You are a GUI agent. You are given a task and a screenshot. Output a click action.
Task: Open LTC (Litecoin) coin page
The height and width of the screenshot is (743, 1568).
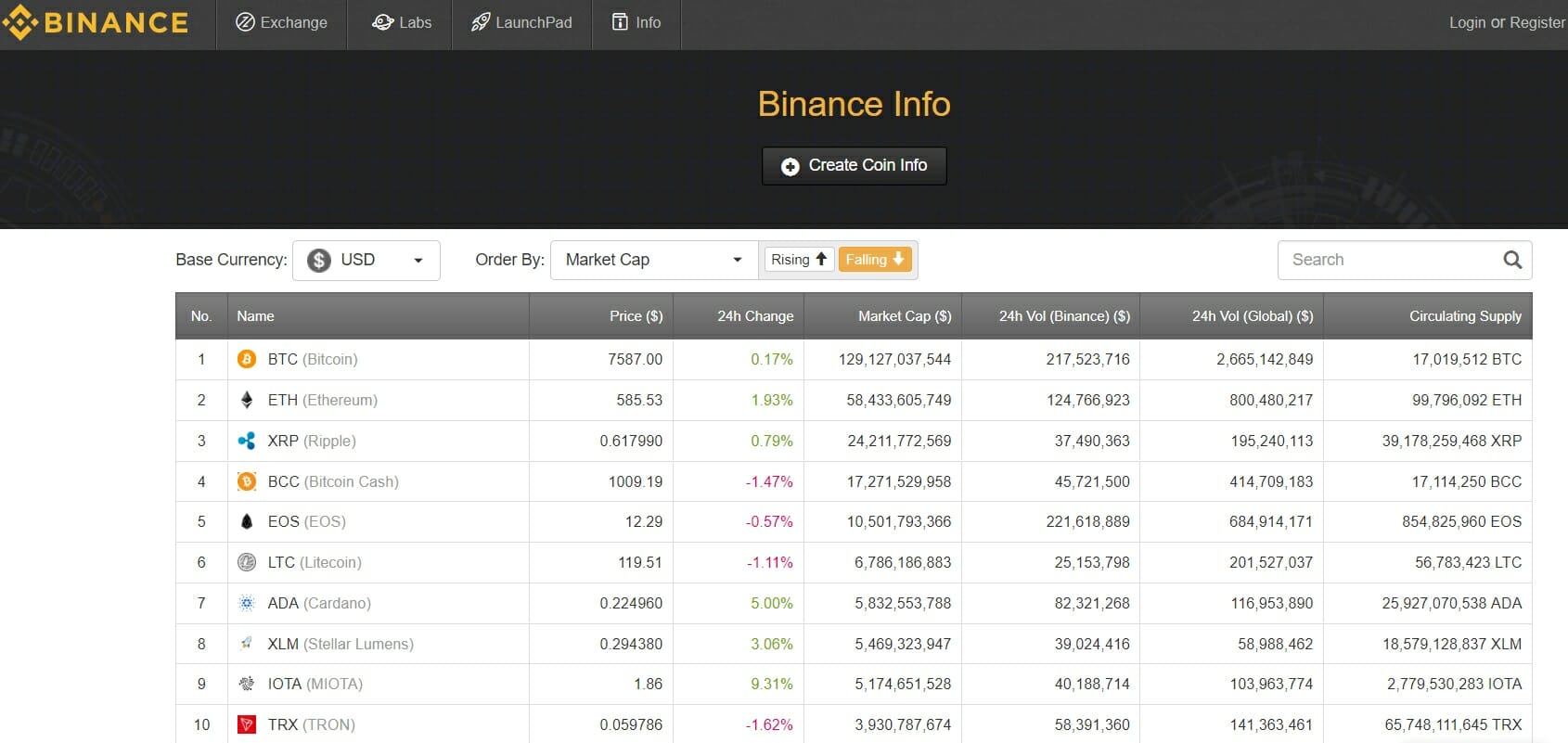(x=315, y=562)
